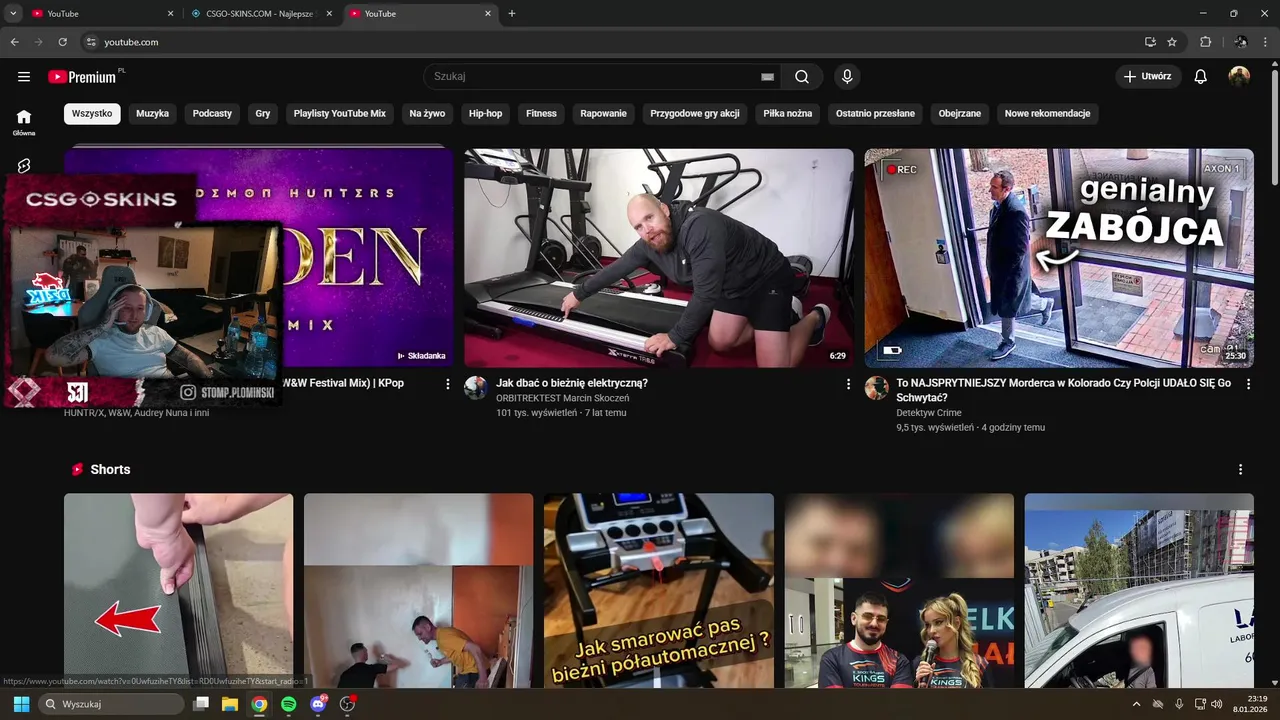Image resolution: width=1280 pixels, height=720 pixels.
Task: Open more options for bieżnię elektryczną video
Action: point(848,384)
